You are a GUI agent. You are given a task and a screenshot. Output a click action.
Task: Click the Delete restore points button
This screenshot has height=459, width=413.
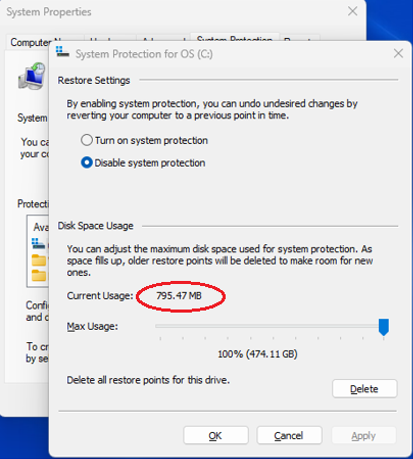point(365,389)
